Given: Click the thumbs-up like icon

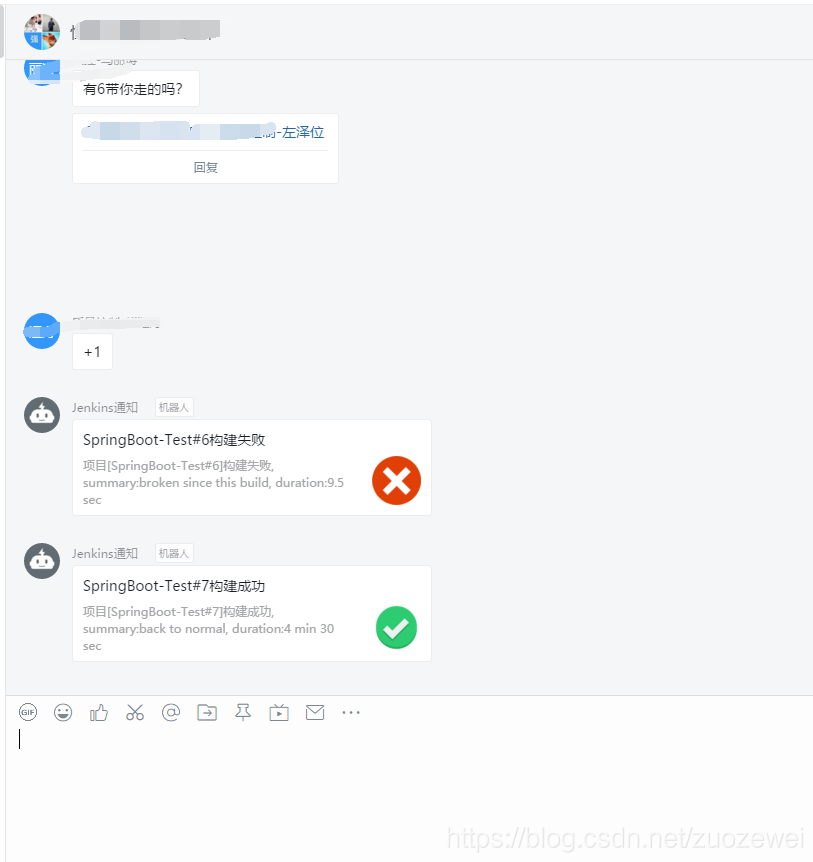Looking at the screenshot, I should click(99, 712).
